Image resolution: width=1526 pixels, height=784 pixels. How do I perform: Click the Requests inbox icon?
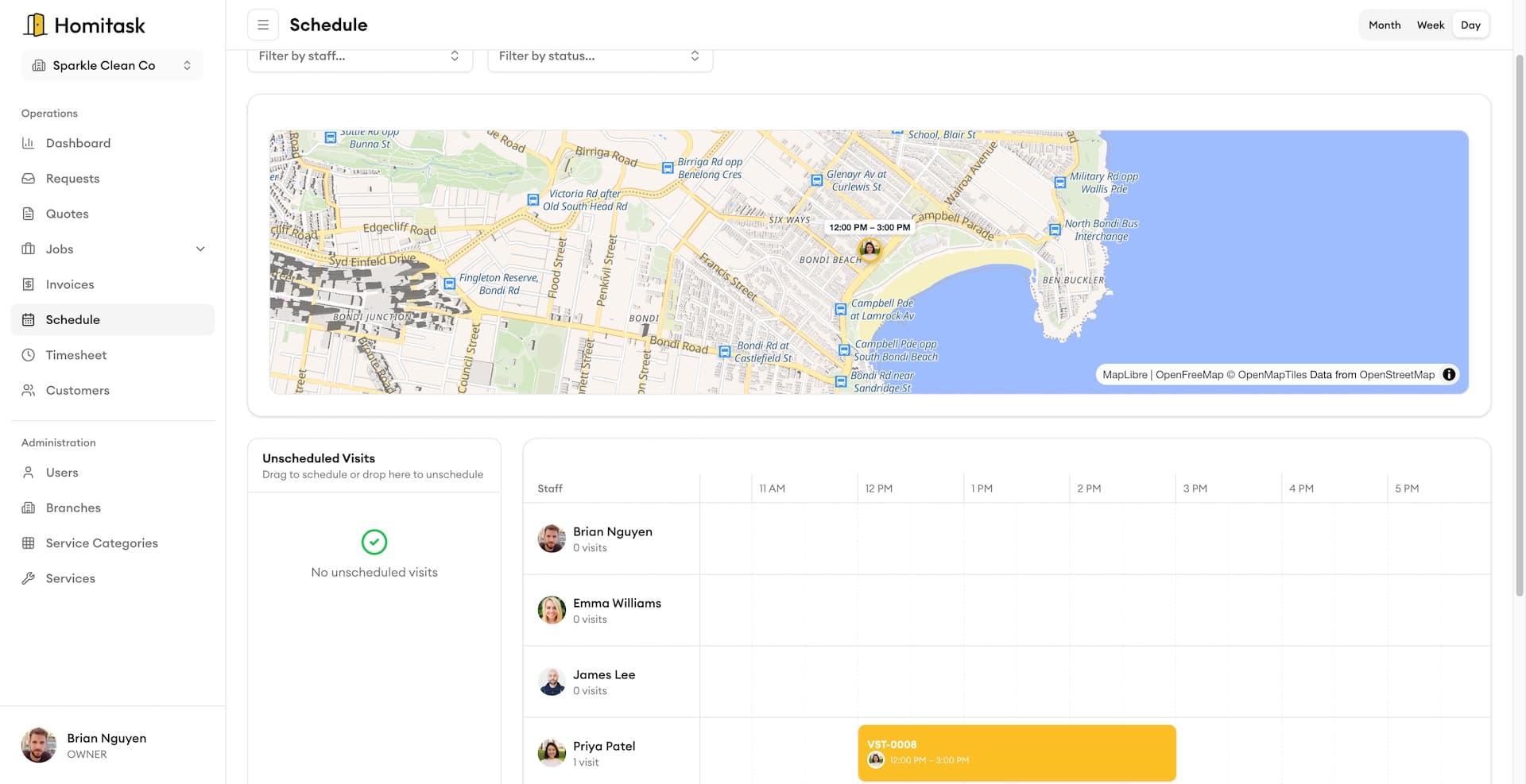29,178
